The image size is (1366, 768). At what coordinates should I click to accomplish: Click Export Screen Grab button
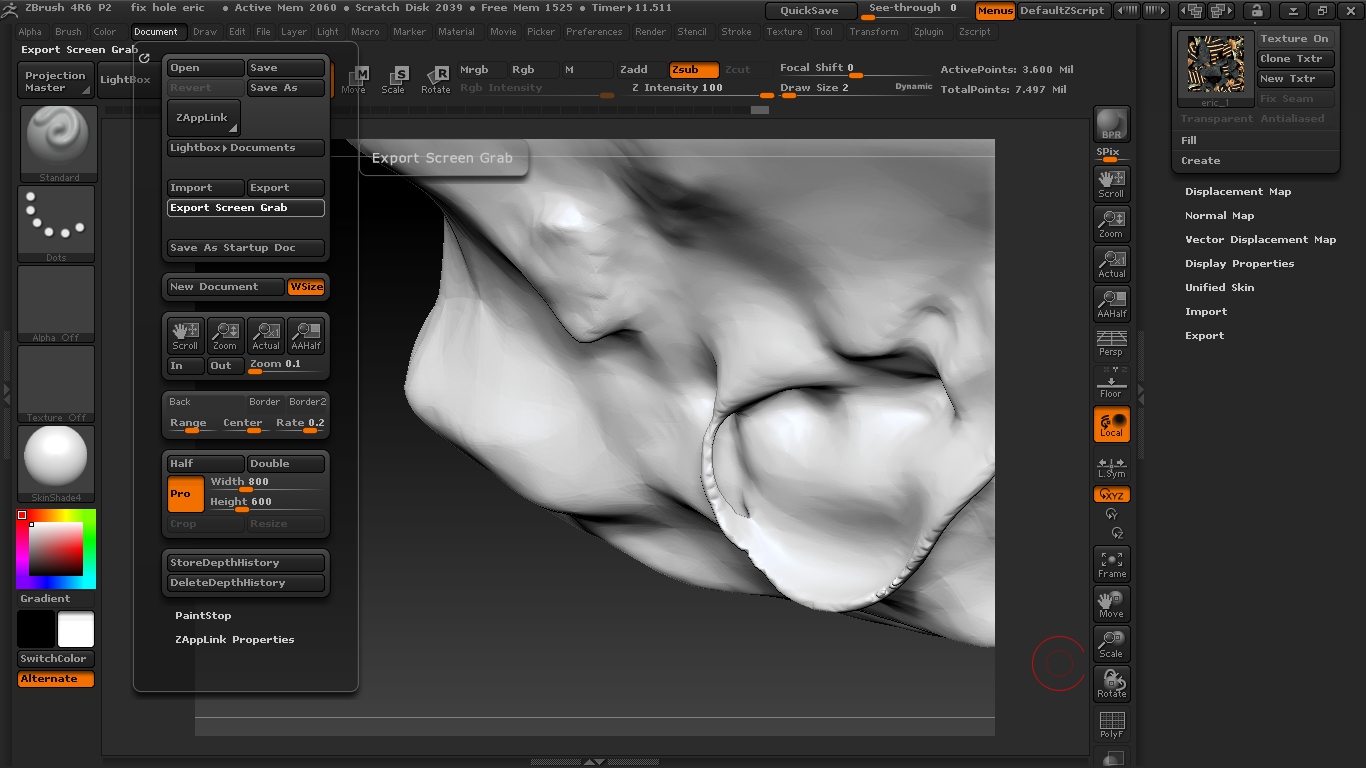coord(245,208)
